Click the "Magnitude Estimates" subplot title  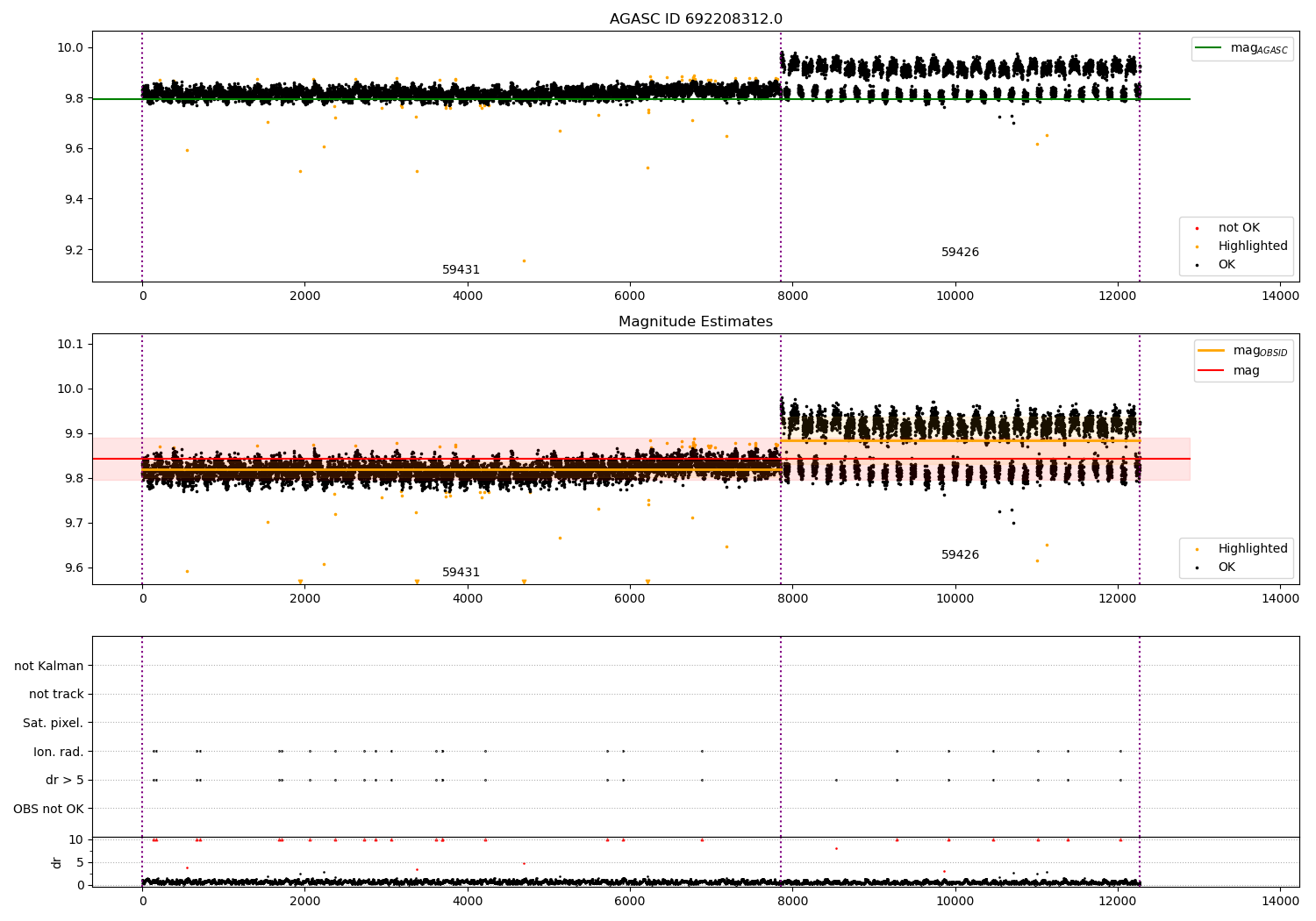point(696,322)
